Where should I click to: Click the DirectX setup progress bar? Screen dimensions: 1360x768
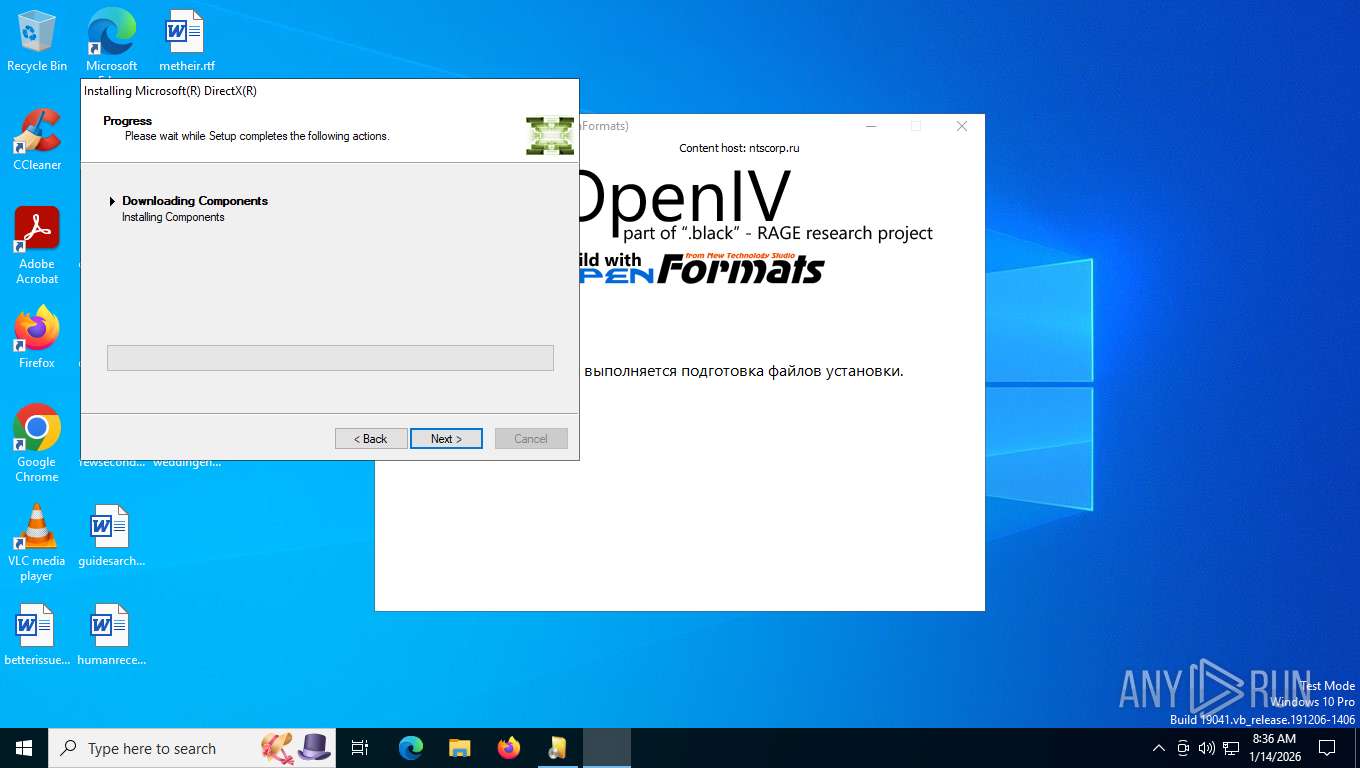pos(330,358)
